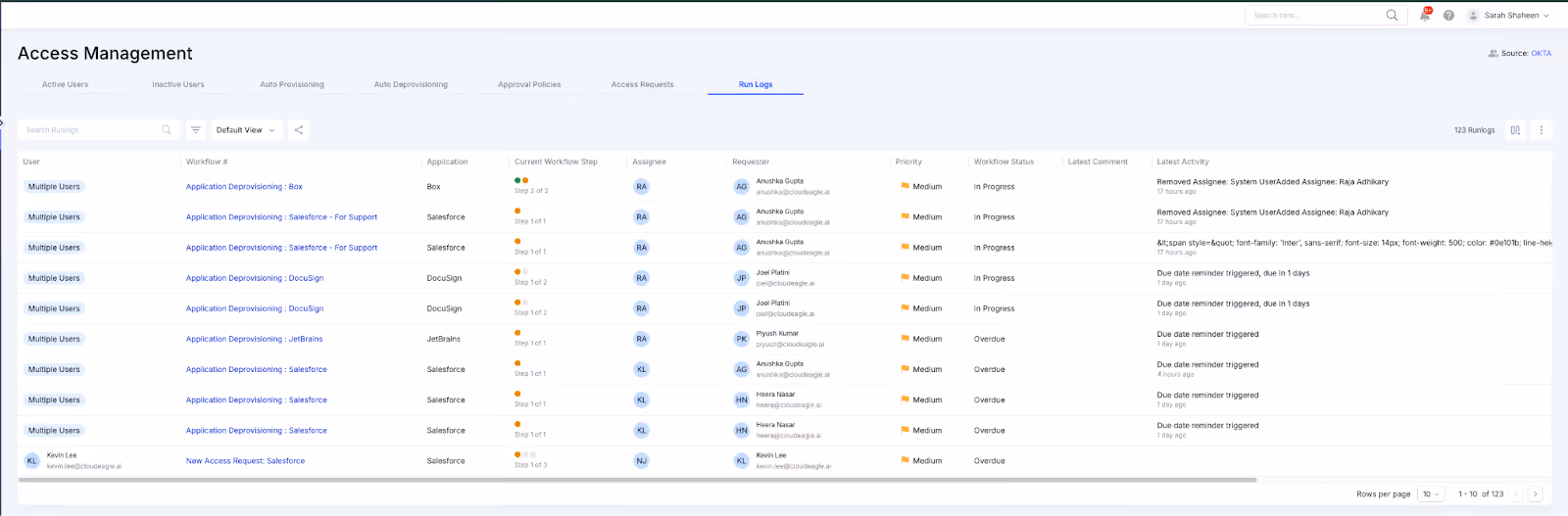Click the magnifier in the top search box
1568x516 pixels.
coord(1392,15)
